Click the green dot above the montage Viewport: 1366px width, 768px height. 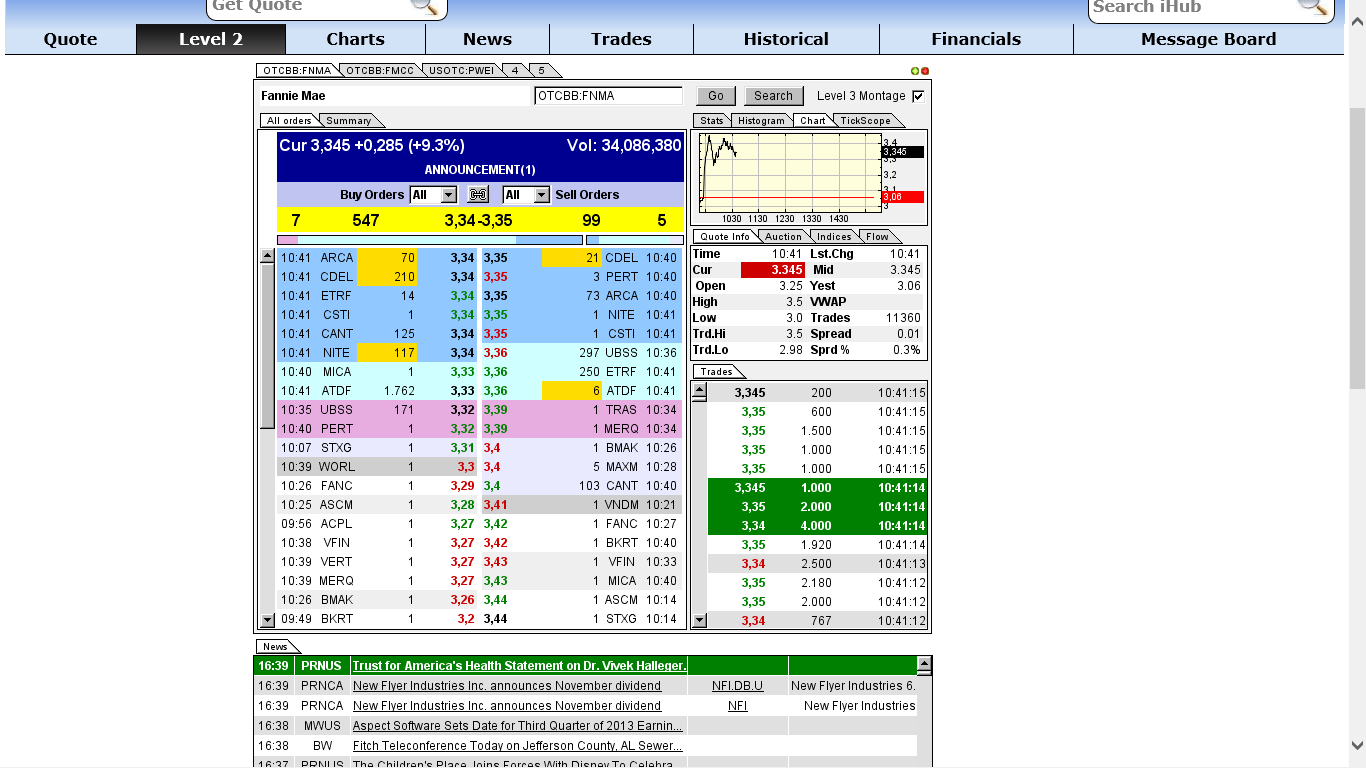click(914, 71)
